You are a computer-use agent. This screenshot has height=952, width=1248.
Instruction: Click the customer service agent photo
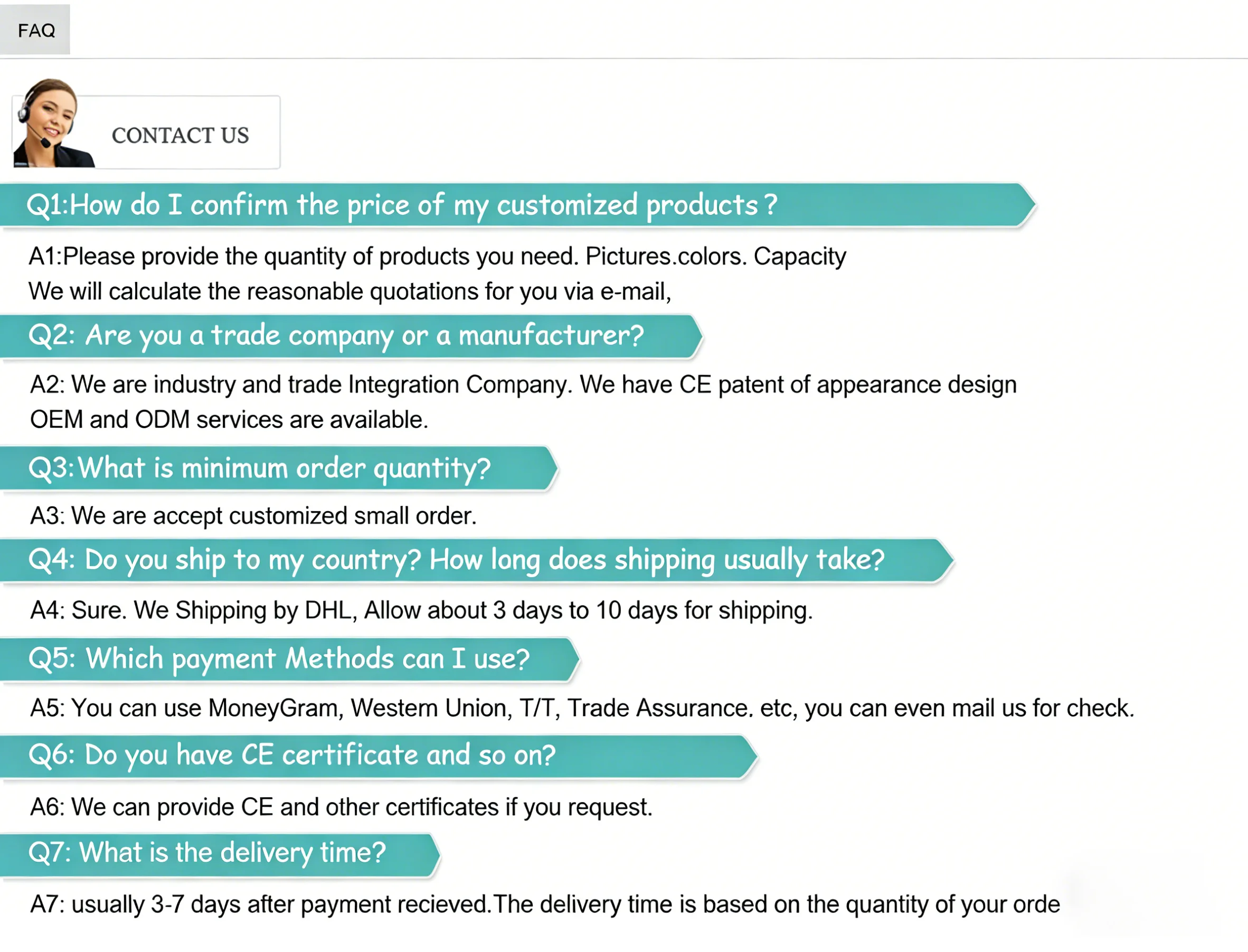click(x=52, y=123)
